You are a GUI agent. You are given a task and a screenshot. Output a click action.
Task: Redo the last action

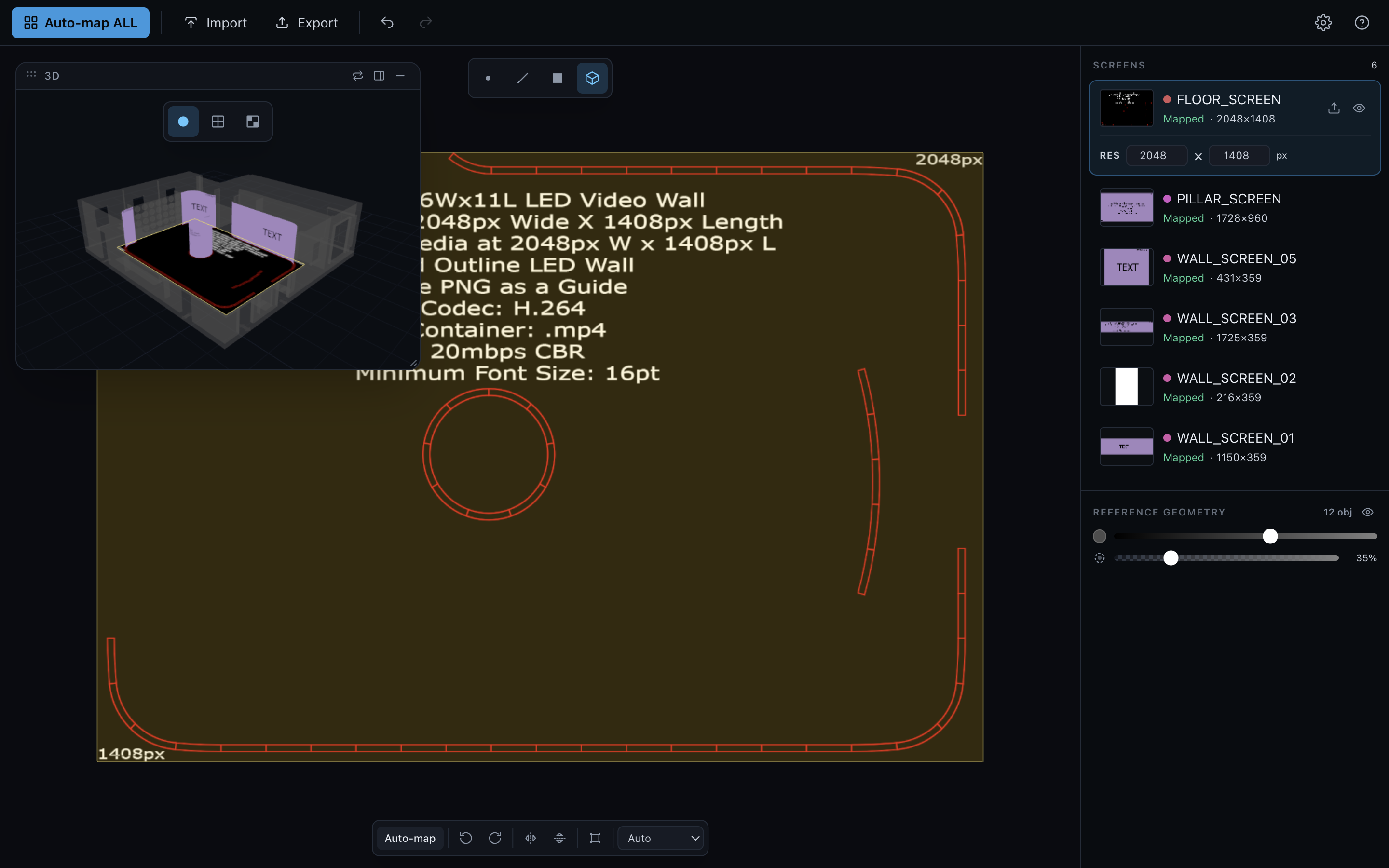(425, 22)
